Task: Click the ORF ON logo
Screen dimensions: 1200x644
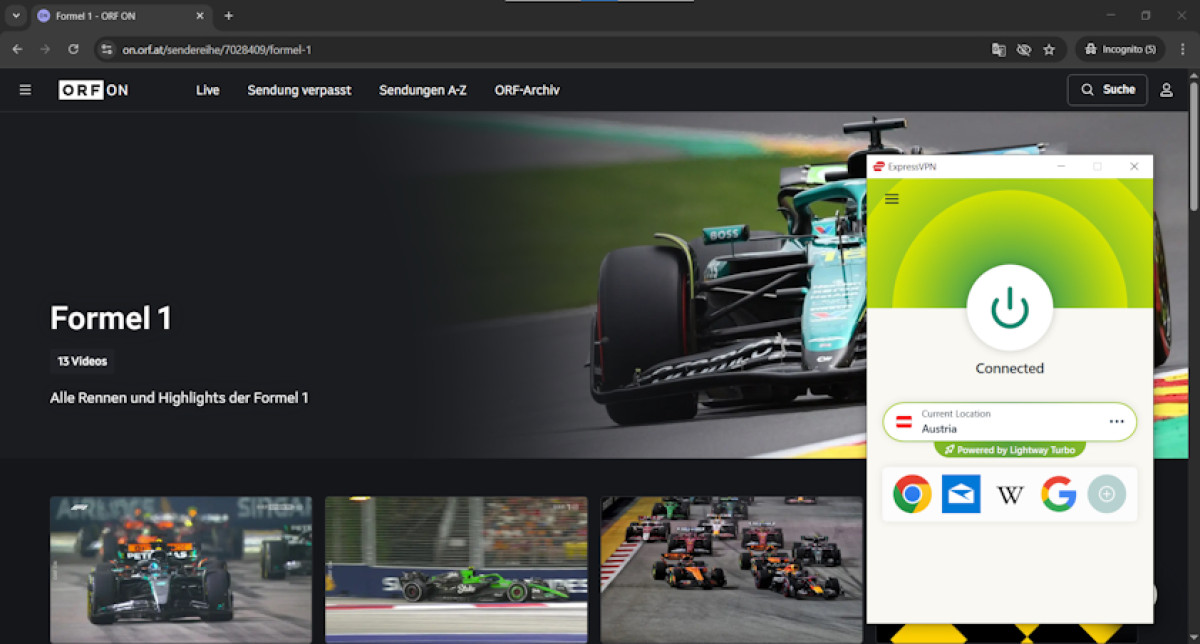Action: [93, 90]
